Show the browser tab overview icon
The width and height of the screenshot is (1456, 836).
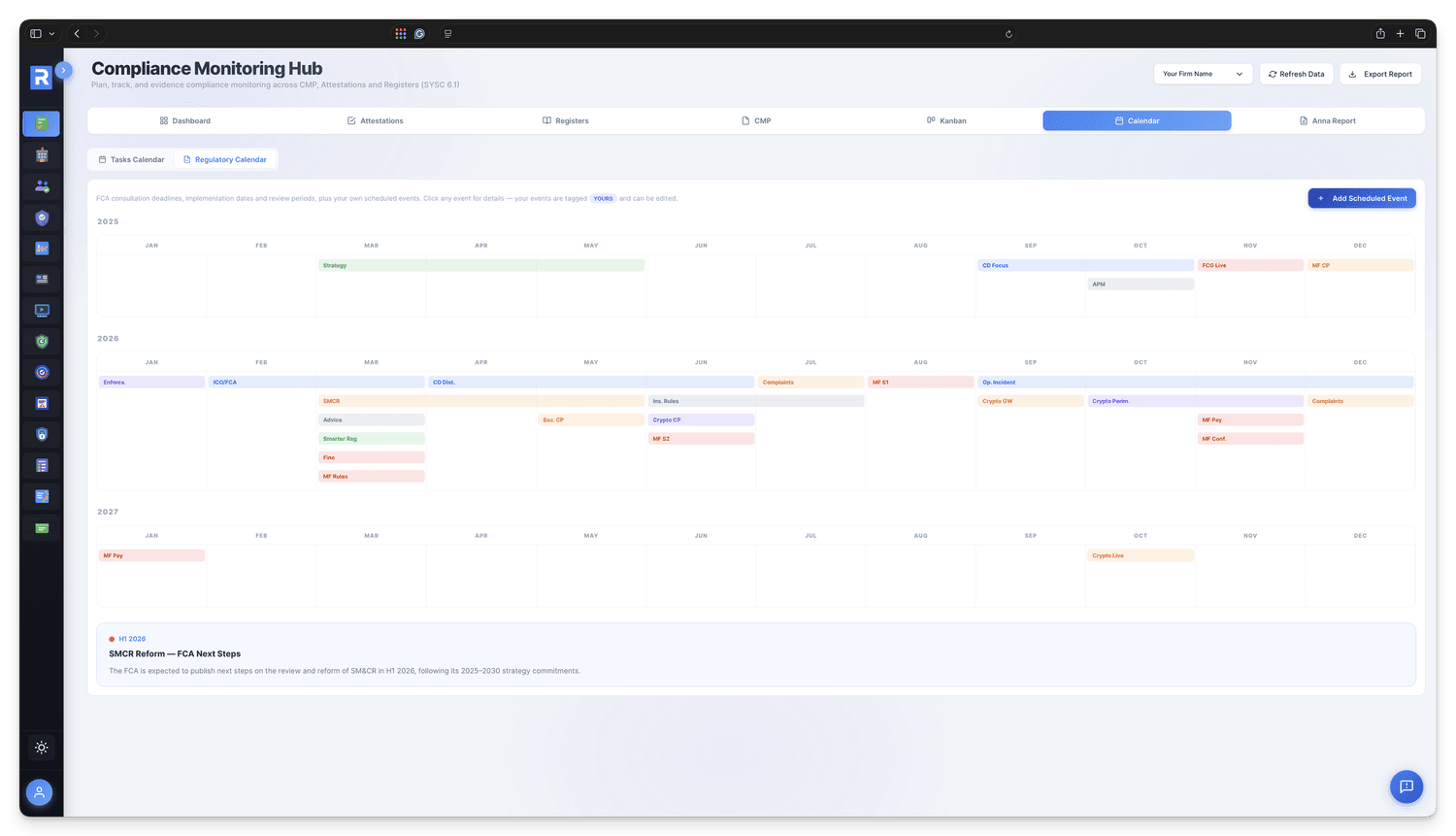click(1420, 34)
